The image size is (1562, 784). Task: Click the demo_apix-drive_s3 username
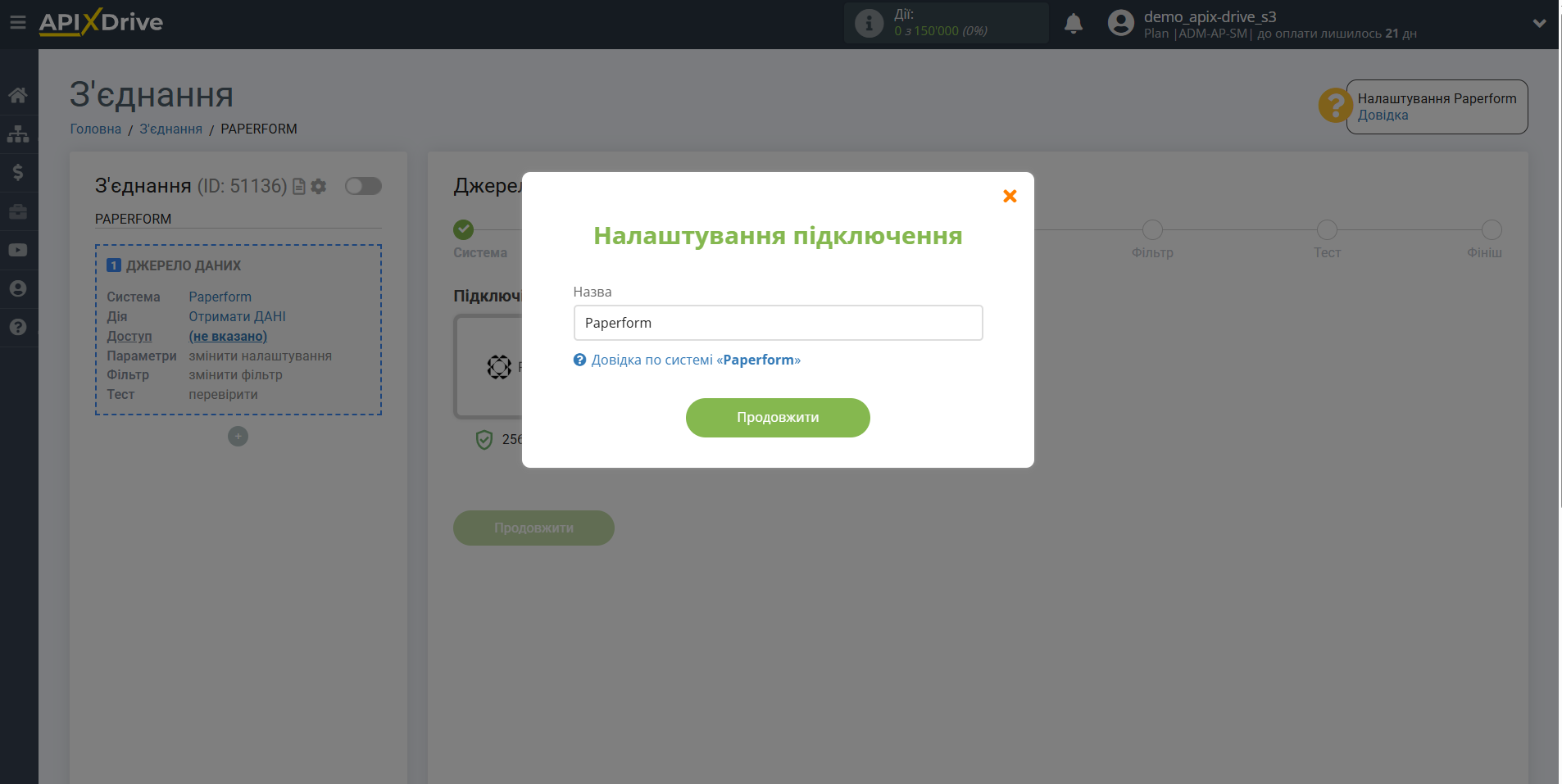1210,16
